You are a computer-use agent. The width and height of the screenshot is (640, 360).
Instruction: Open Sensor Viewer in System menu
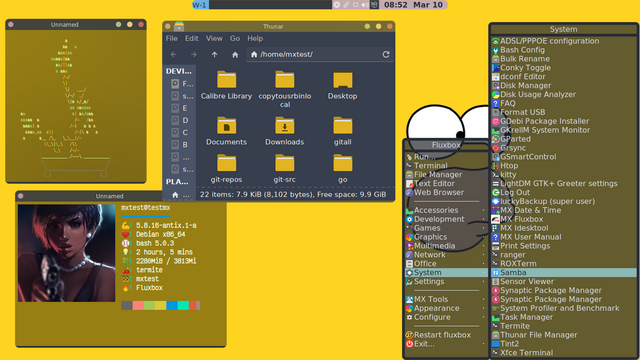tap(564, 282)
